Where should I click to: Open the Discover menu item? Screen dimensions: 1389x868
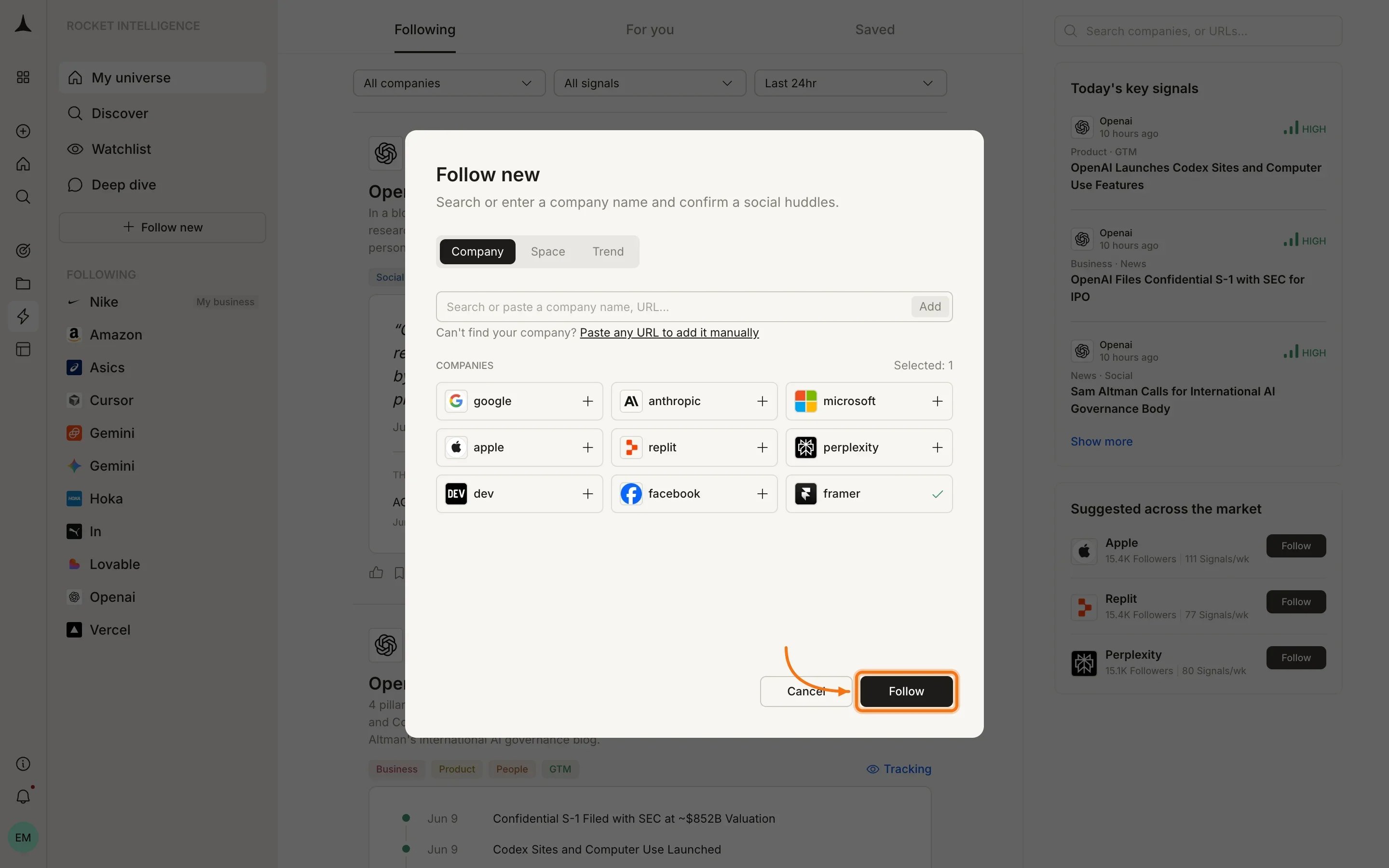(163, 113)
